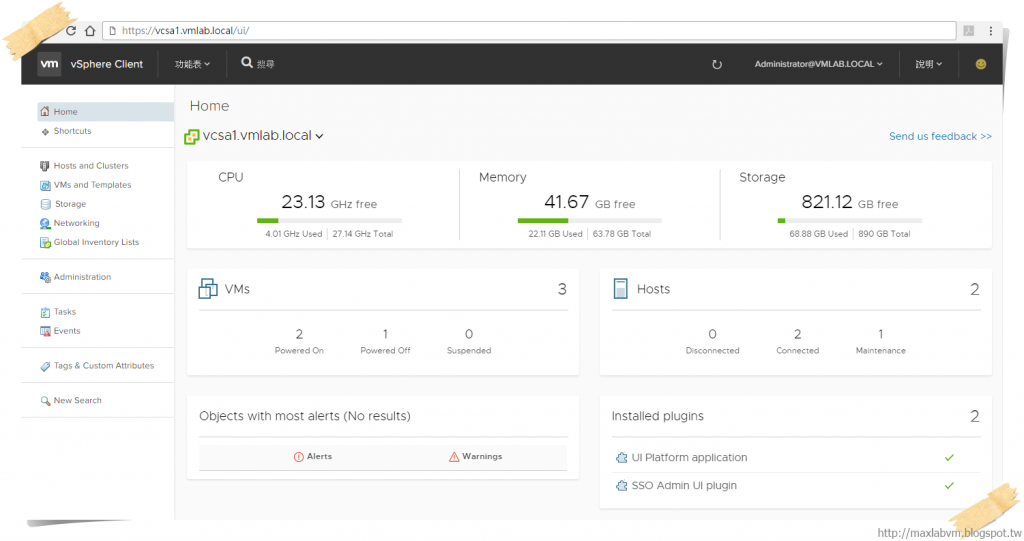The height and width of the screenshot is (541, 1024).
Task: Click the Events icon in sidebar
Action: 45,331
